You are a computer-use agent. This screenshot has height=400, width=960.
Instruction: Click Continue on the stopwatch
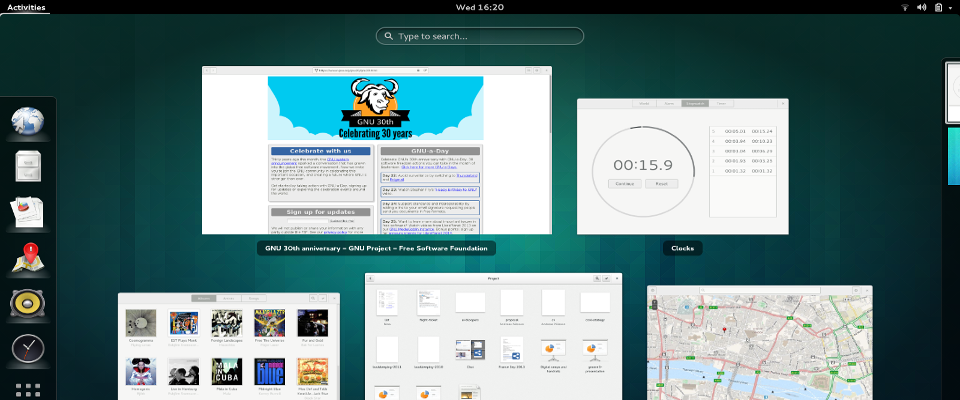[x=624, y=184]
